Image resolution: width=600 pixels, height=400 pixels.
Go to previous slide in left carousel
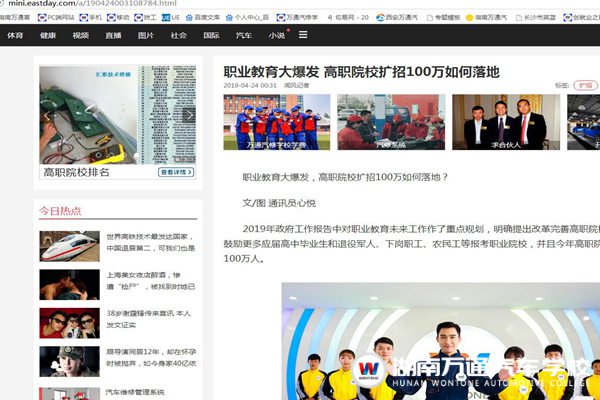47,115
